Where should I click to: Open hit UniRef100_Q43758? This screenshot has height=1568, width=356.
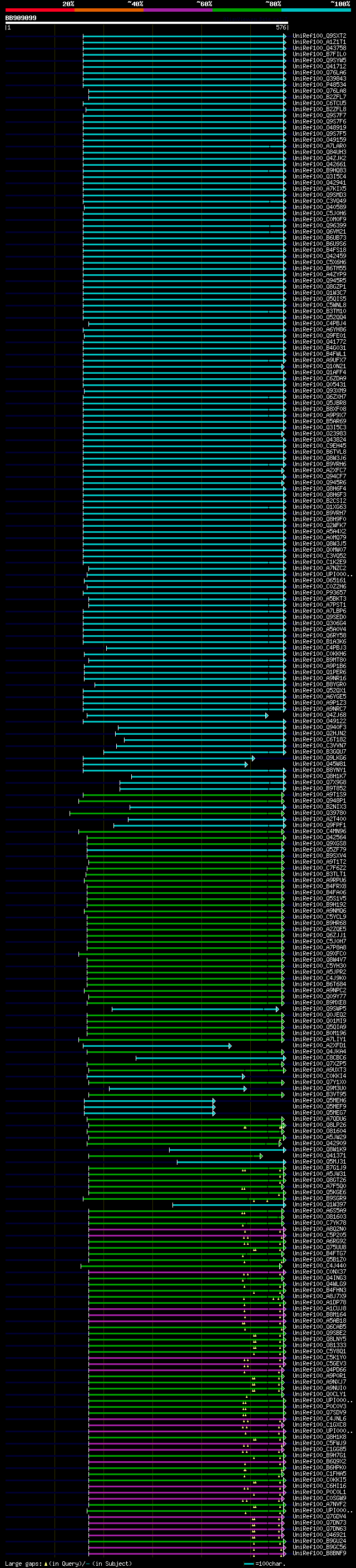click(319, 48)
